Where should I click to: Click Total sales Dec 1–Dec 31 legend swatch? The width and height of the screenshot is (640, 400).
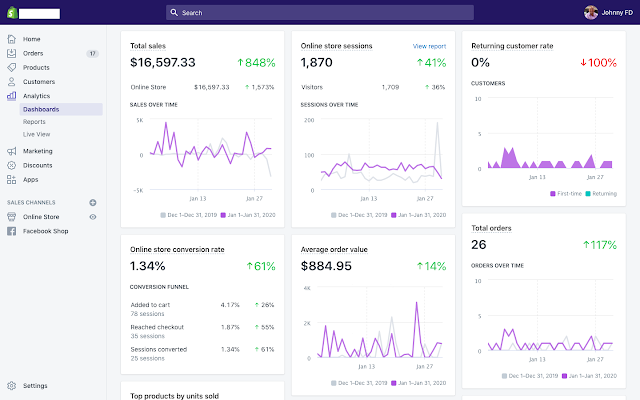163,215
